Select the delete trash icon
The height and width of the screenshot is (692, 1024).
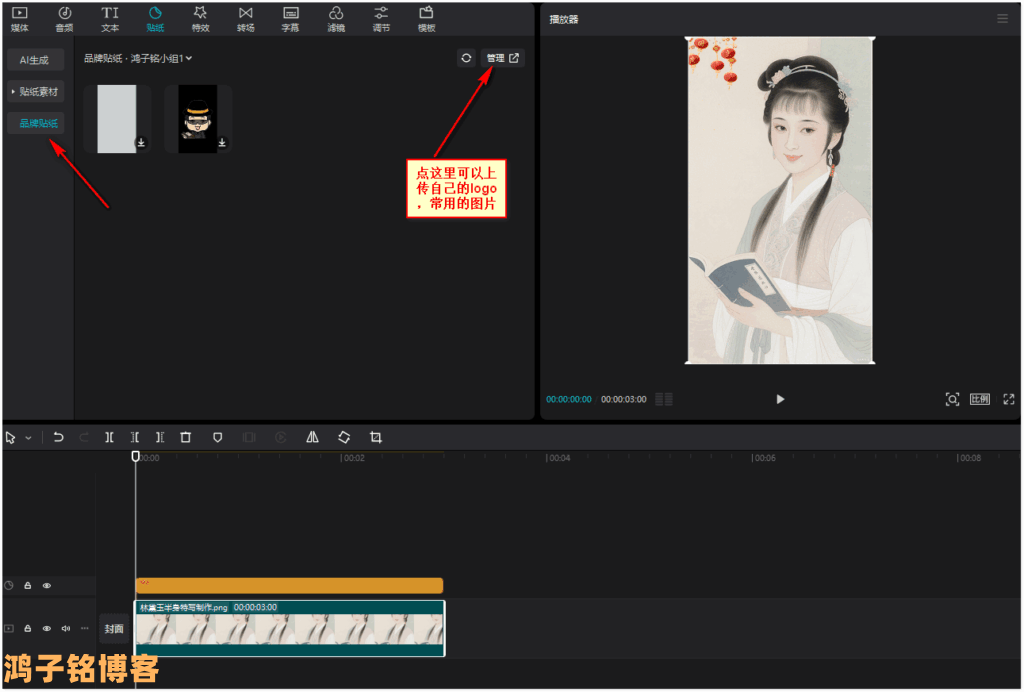tap(185, 437)
